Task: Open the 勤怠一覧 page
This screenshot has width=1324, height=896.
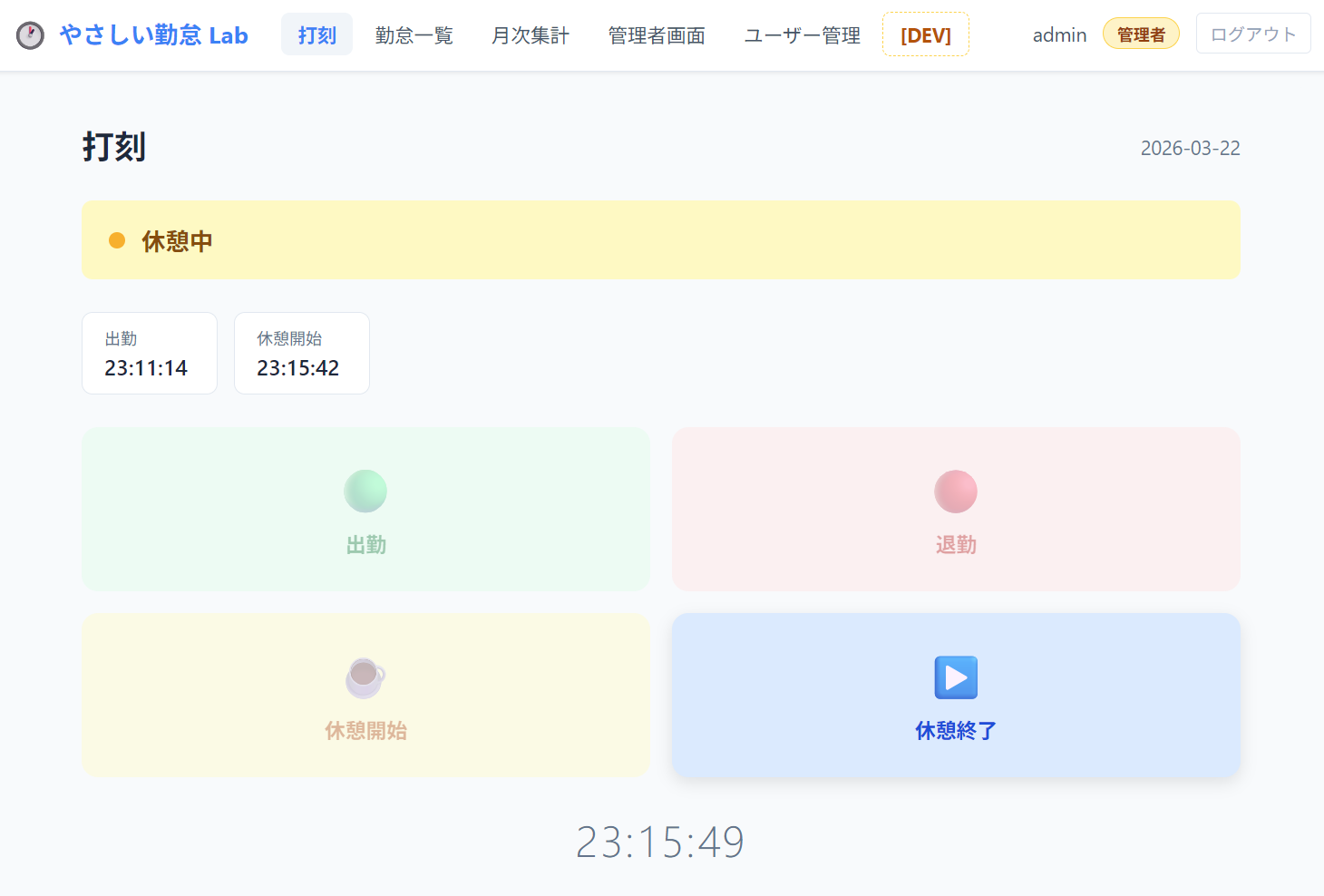Action: click(414, 35)
